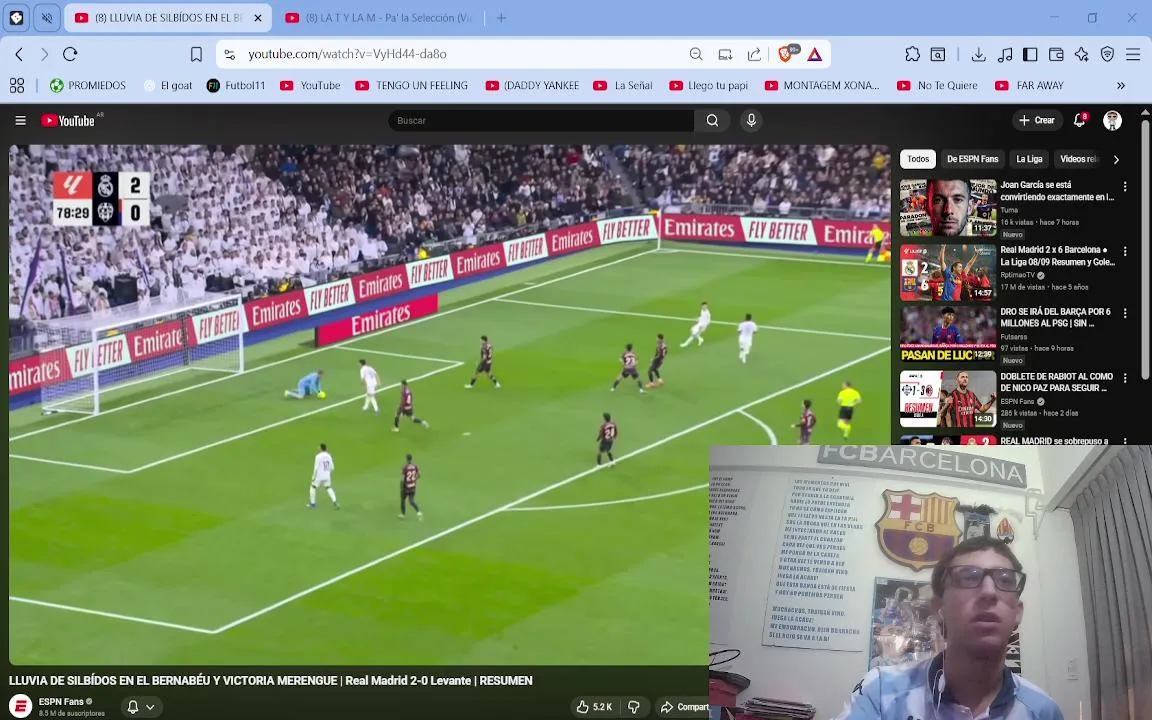Viewport: 1152px width, 720px height.
Task: Click the workspace icon left of the tabs
Action: coord(16,18)
